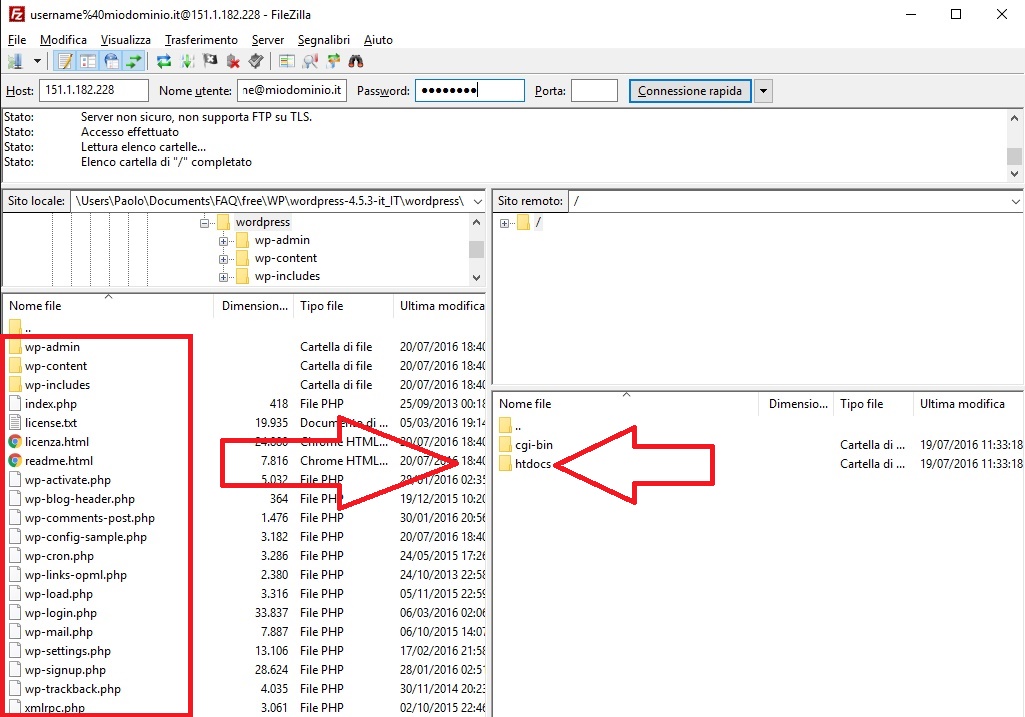Open the File menu

[x=17, y=40]
